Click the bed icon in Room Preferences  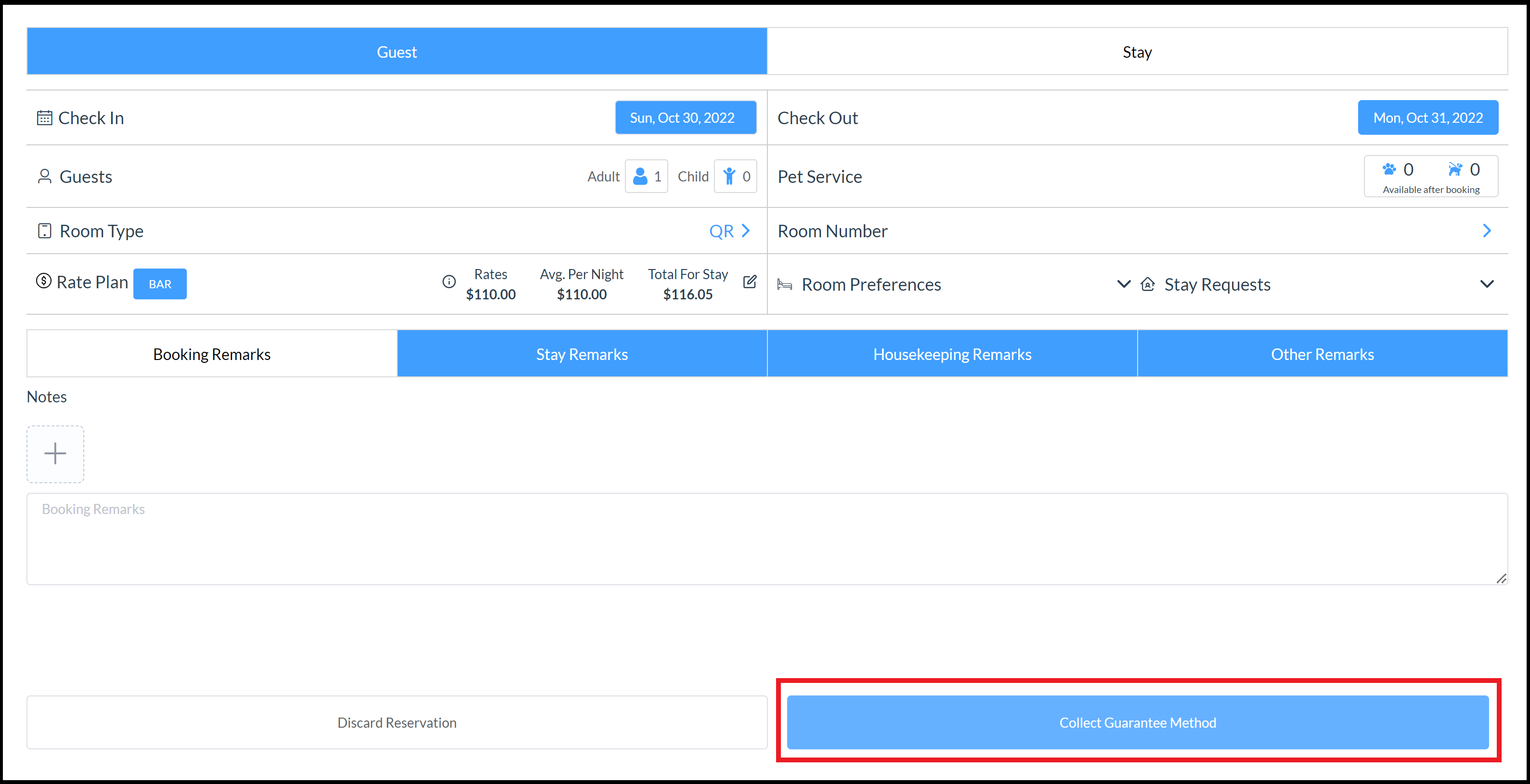(x=788, y=284)
